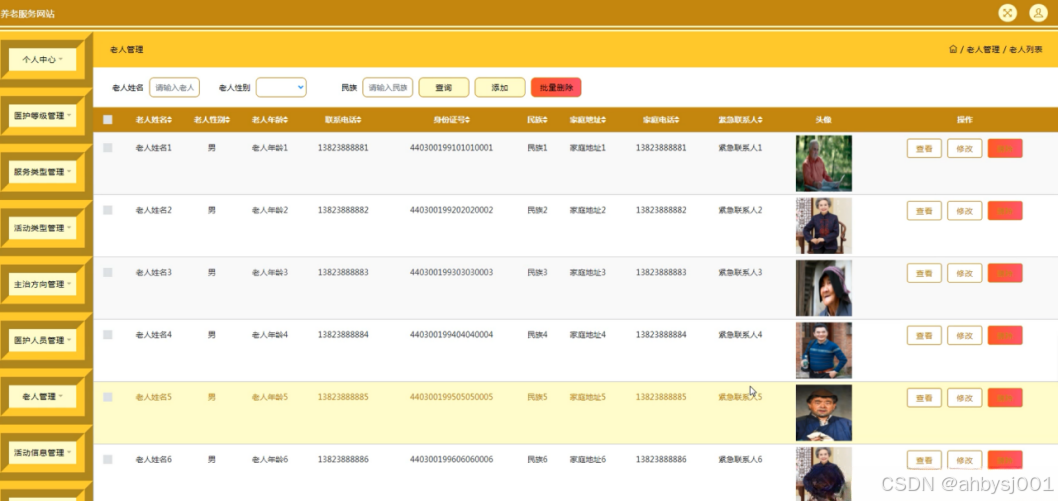1058x501 pixels.
Task: Check the row checkbox for 老人姓名5
Action: pyautogui.click(x=108, y=397)
